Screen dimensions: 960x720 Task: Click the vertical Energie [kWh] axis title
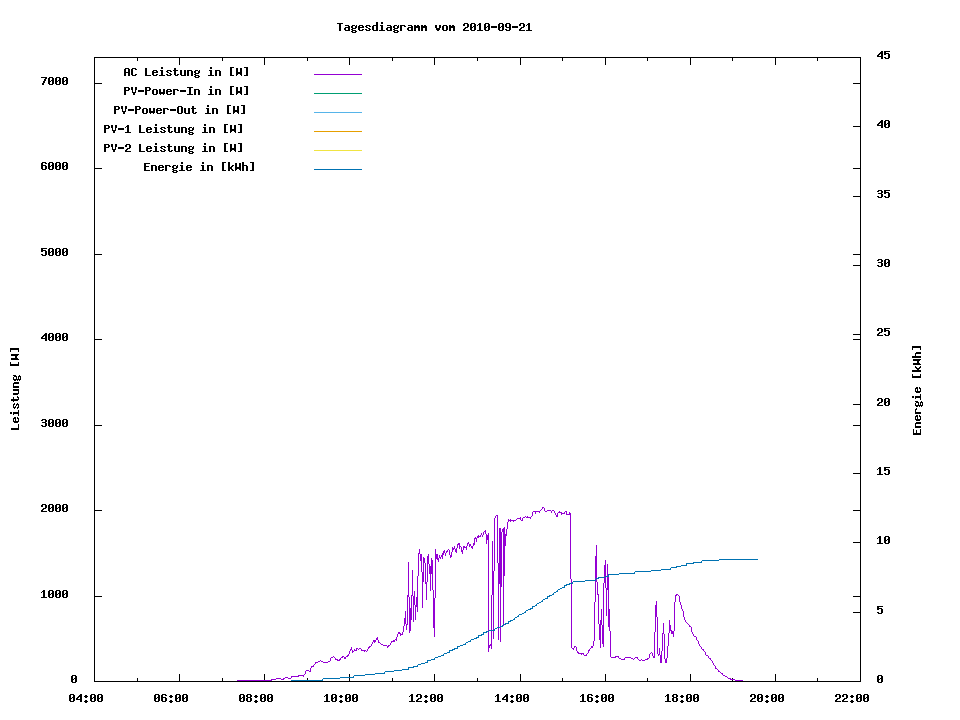tap(917, 390)
